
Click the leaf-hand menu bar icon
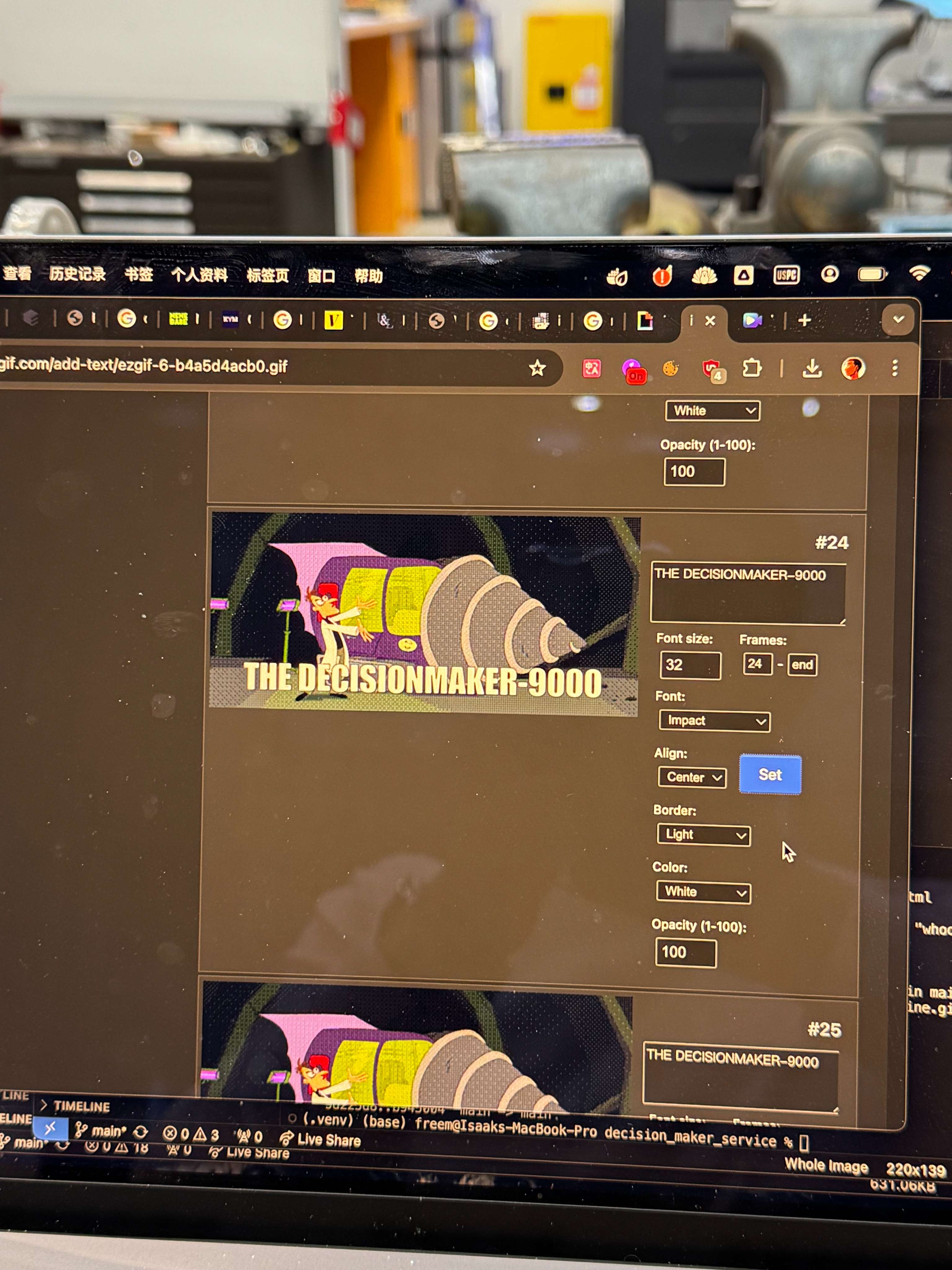(x=617, y=277)
